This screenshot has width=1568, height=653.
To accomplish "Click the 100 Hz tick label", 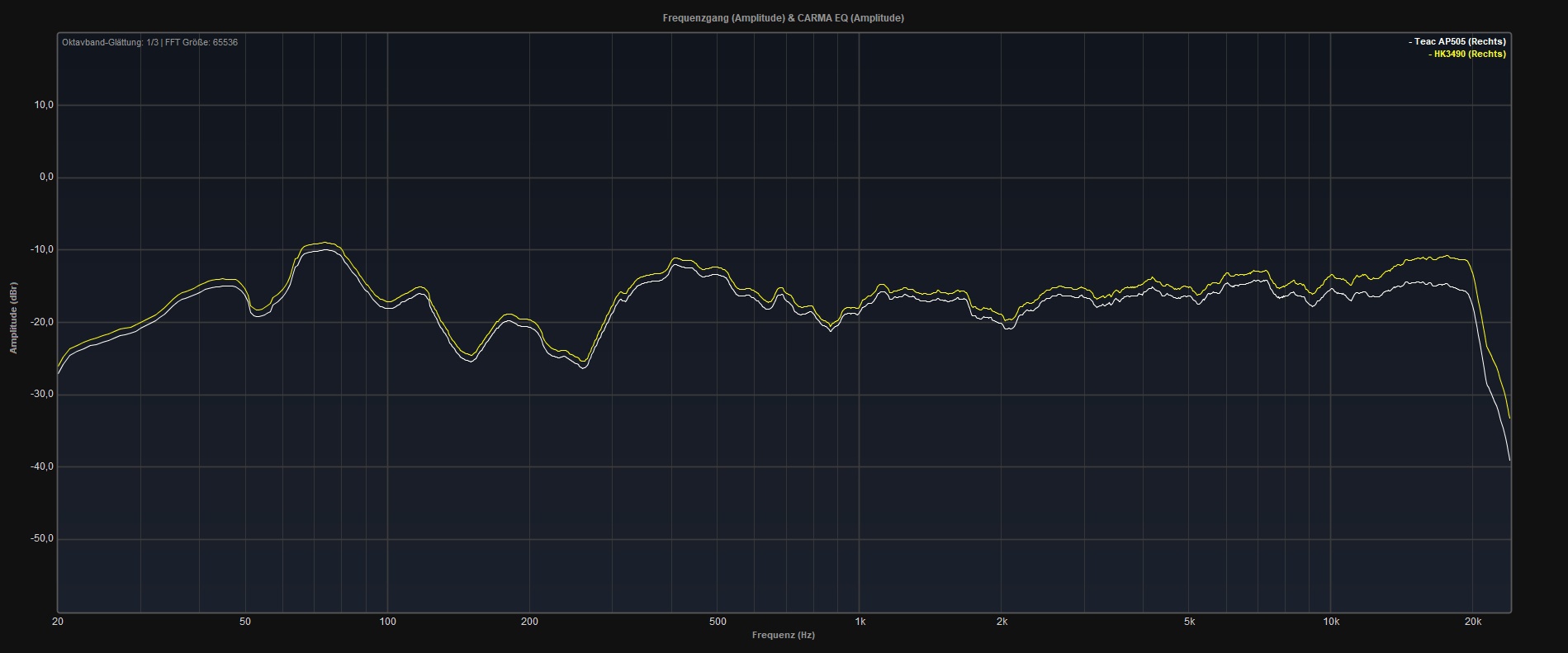I will 387,622.
